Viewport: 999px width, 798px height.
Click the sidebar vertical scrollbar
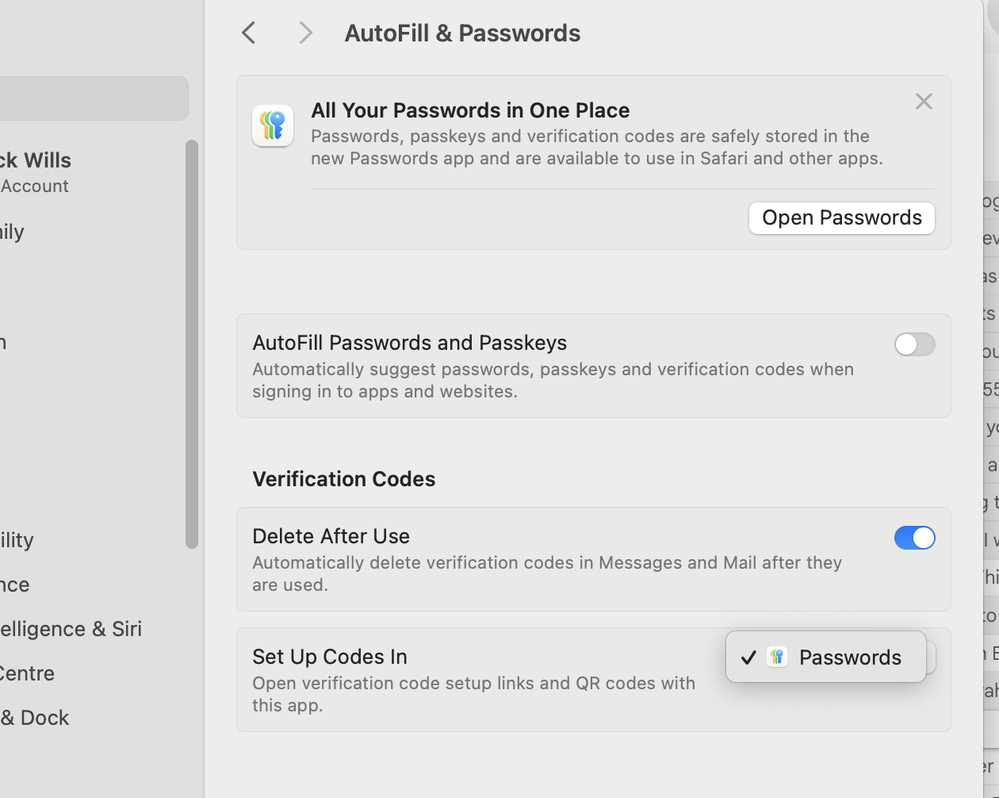coord(192,344)
